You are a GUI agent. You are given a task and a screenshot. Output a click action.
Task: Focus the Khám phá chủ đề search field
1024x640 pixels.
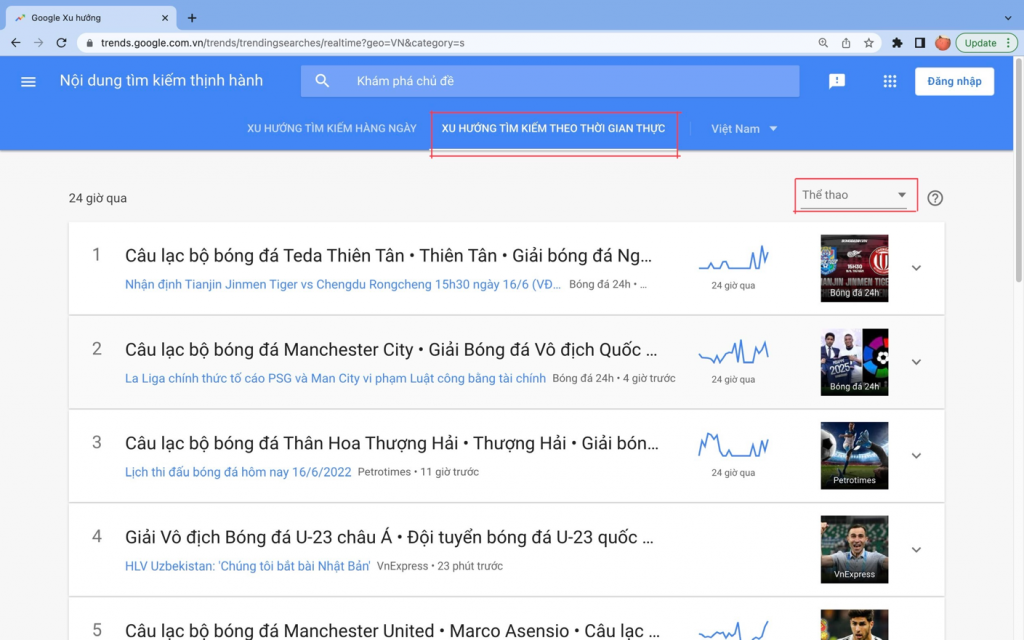tap(550, 81)
